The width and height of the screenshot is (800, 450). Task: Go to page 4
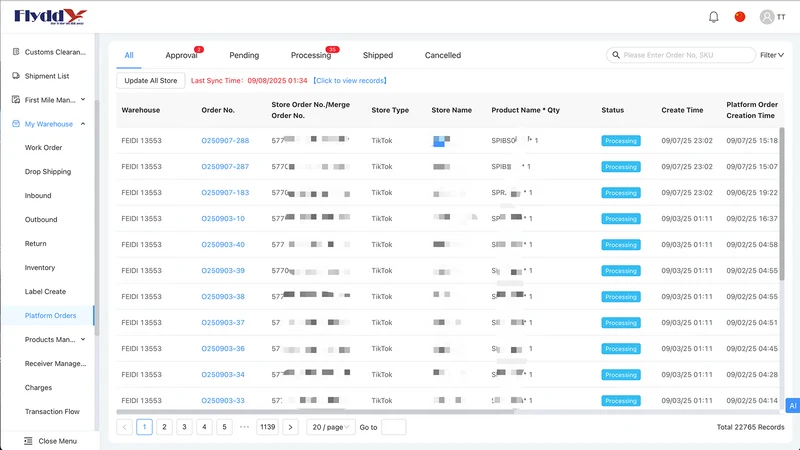204,427
